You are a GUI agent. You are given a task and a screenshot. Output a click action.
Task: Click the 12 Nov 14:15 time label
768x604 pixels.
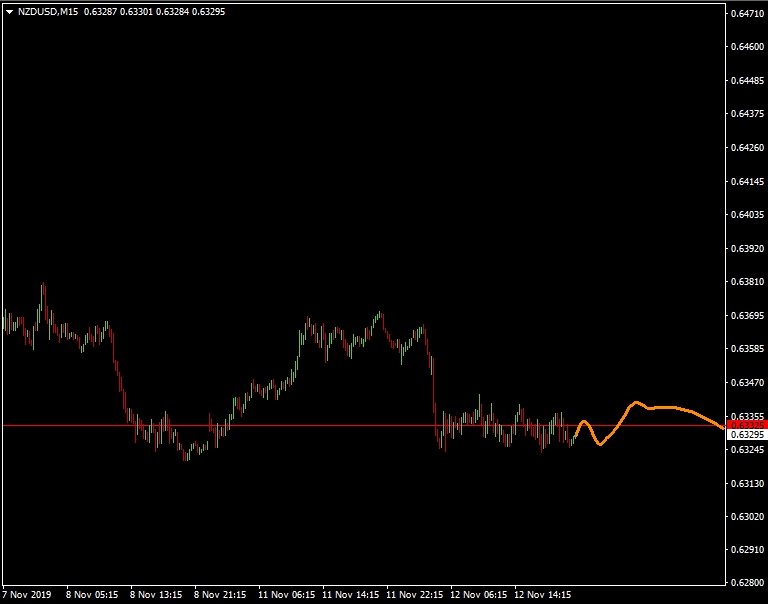pyautogui.click(x=542, y=593)
